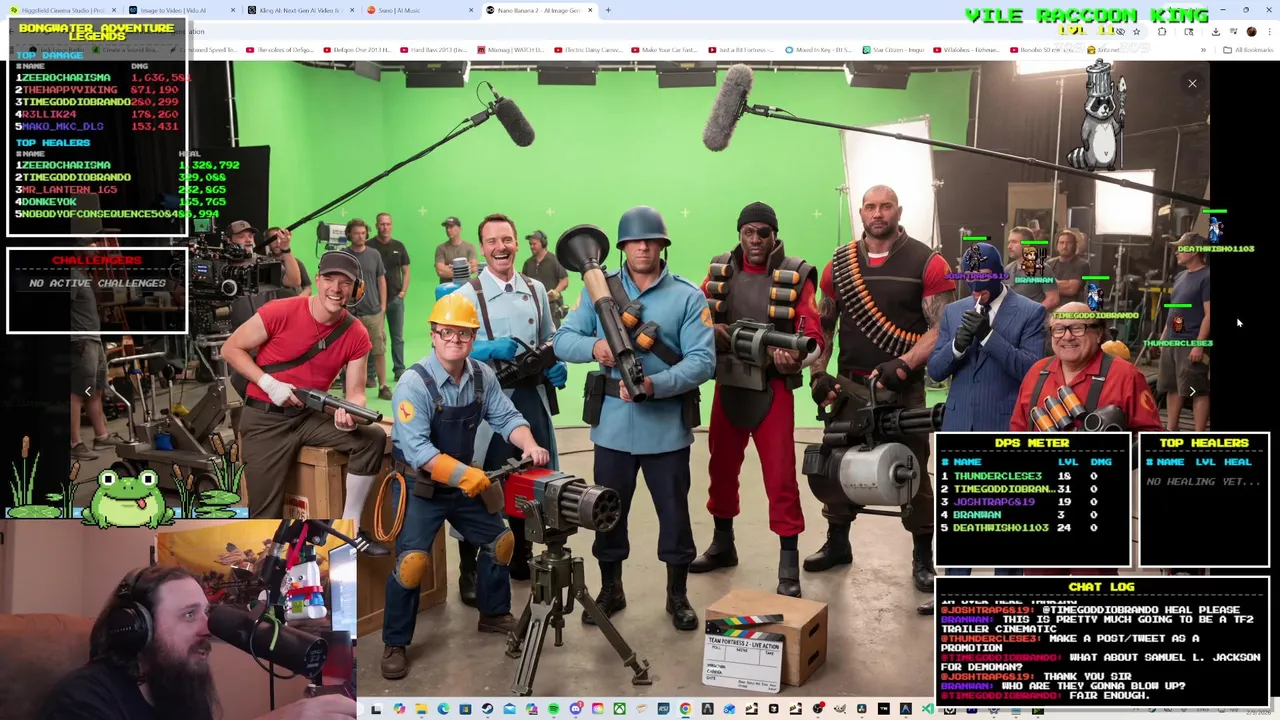Select BRANWAN row in the DPS Meter

1030,514
